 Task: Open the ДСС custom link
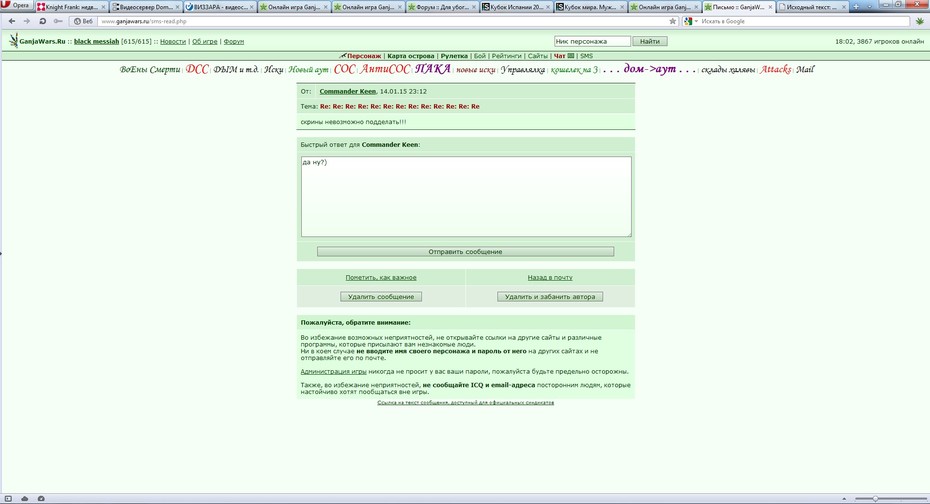(x=197, y=69)
